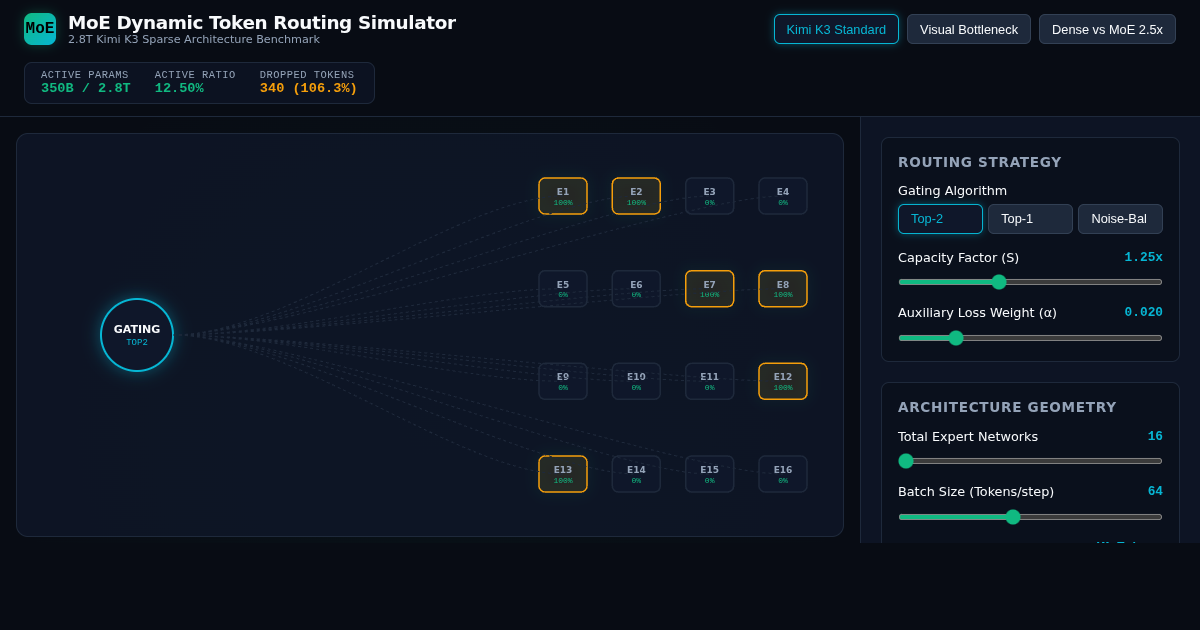Select expert node E5
The image size is (1200, 630).
[x=563, y=289]
